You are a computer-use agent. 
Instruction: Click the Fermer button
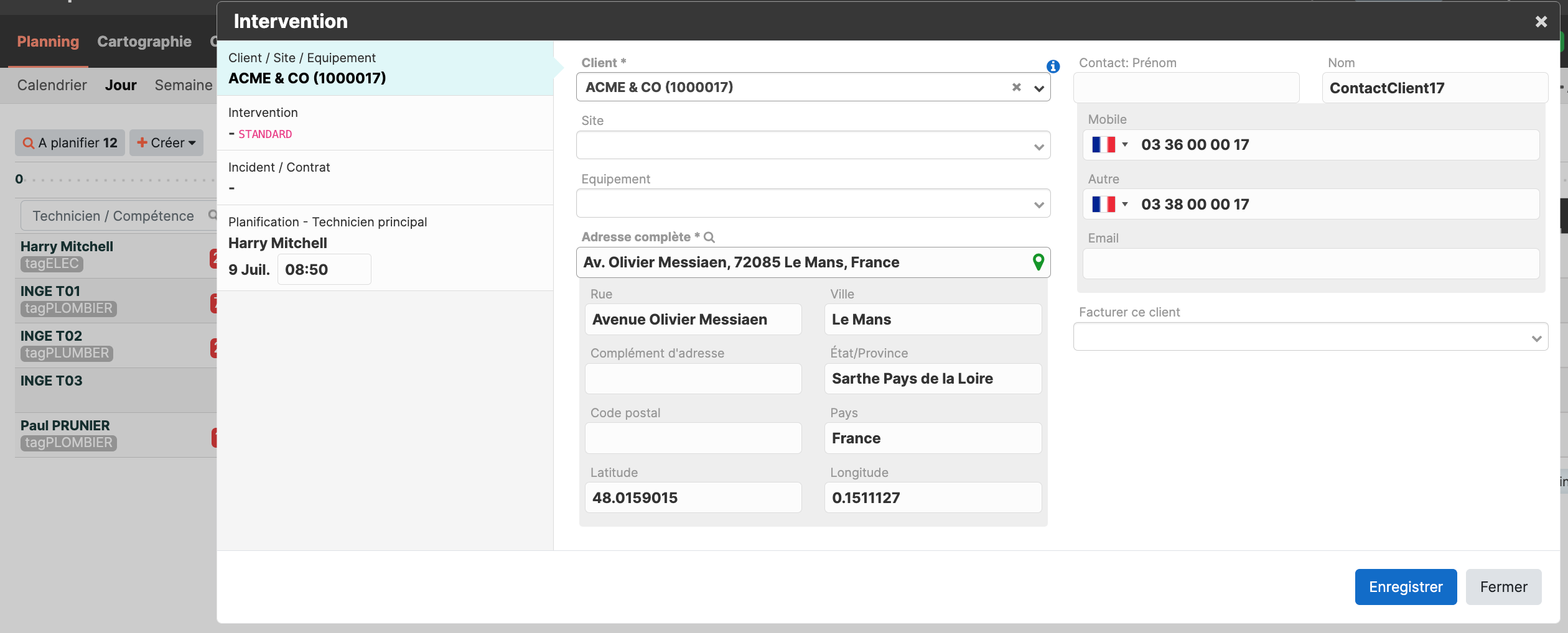click(x=1503, y=587)
